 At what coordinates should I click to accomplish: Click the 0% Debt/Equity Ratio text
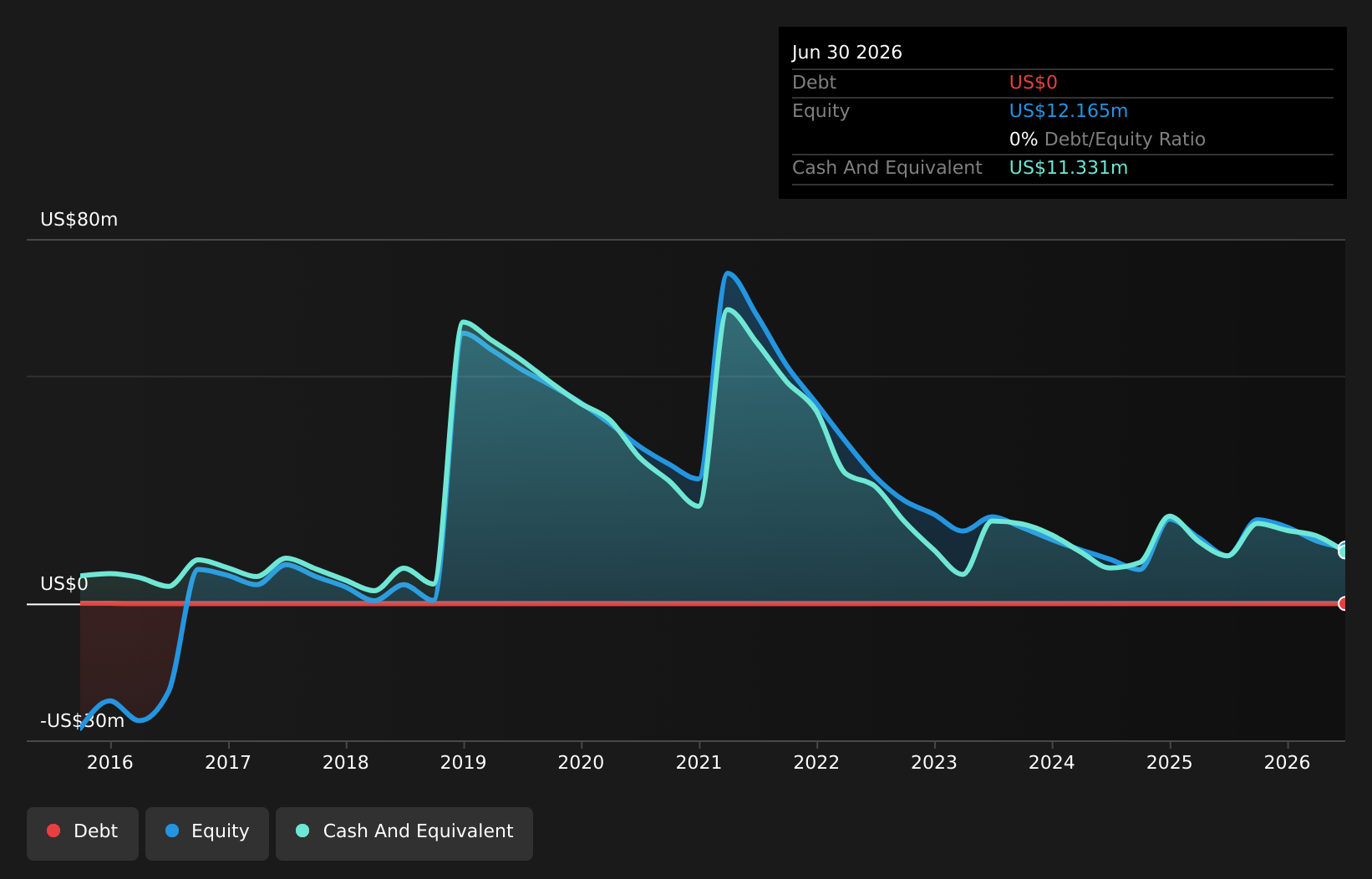click(1107, 140)
